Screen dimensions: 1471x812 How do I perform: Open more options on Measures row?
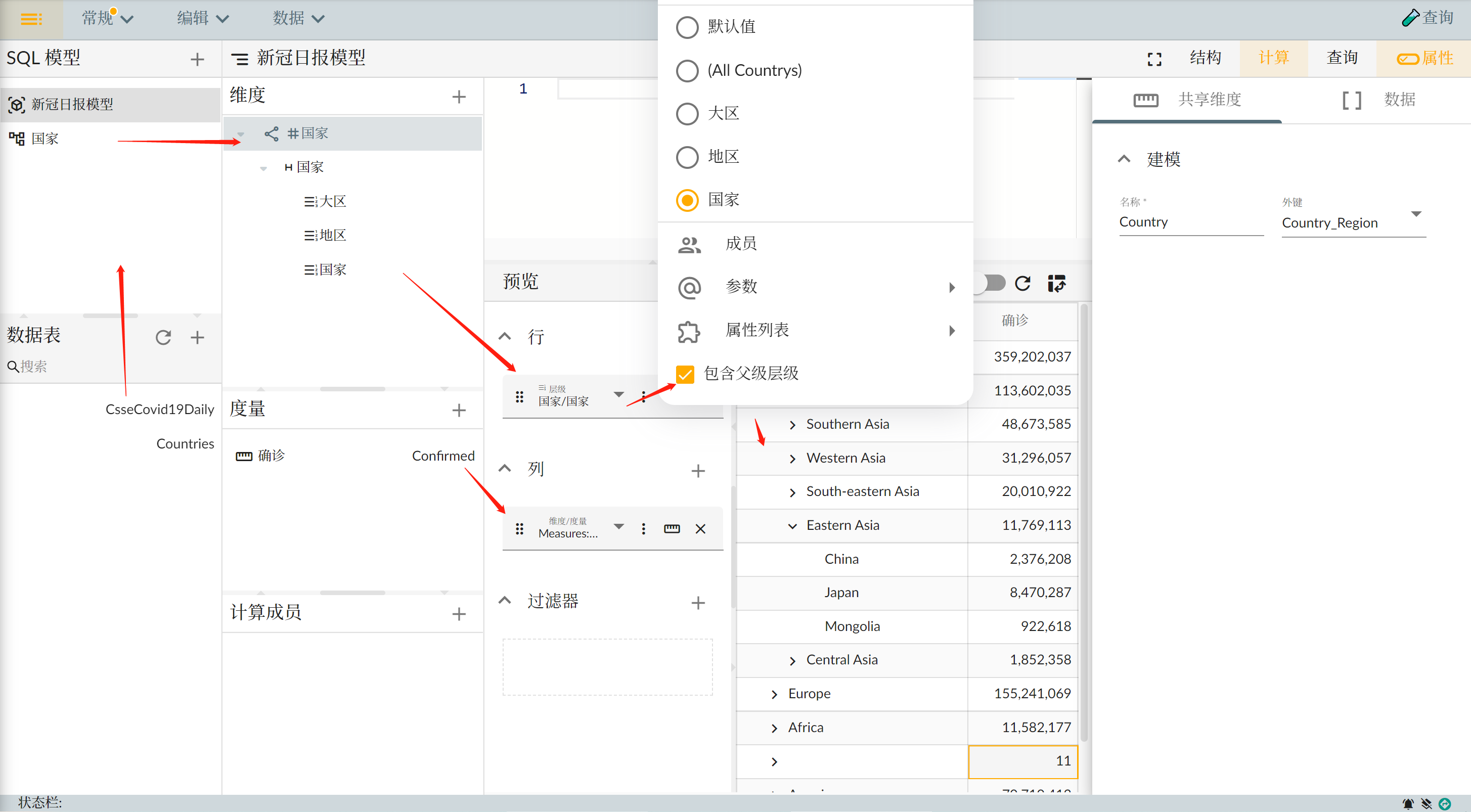644,529
